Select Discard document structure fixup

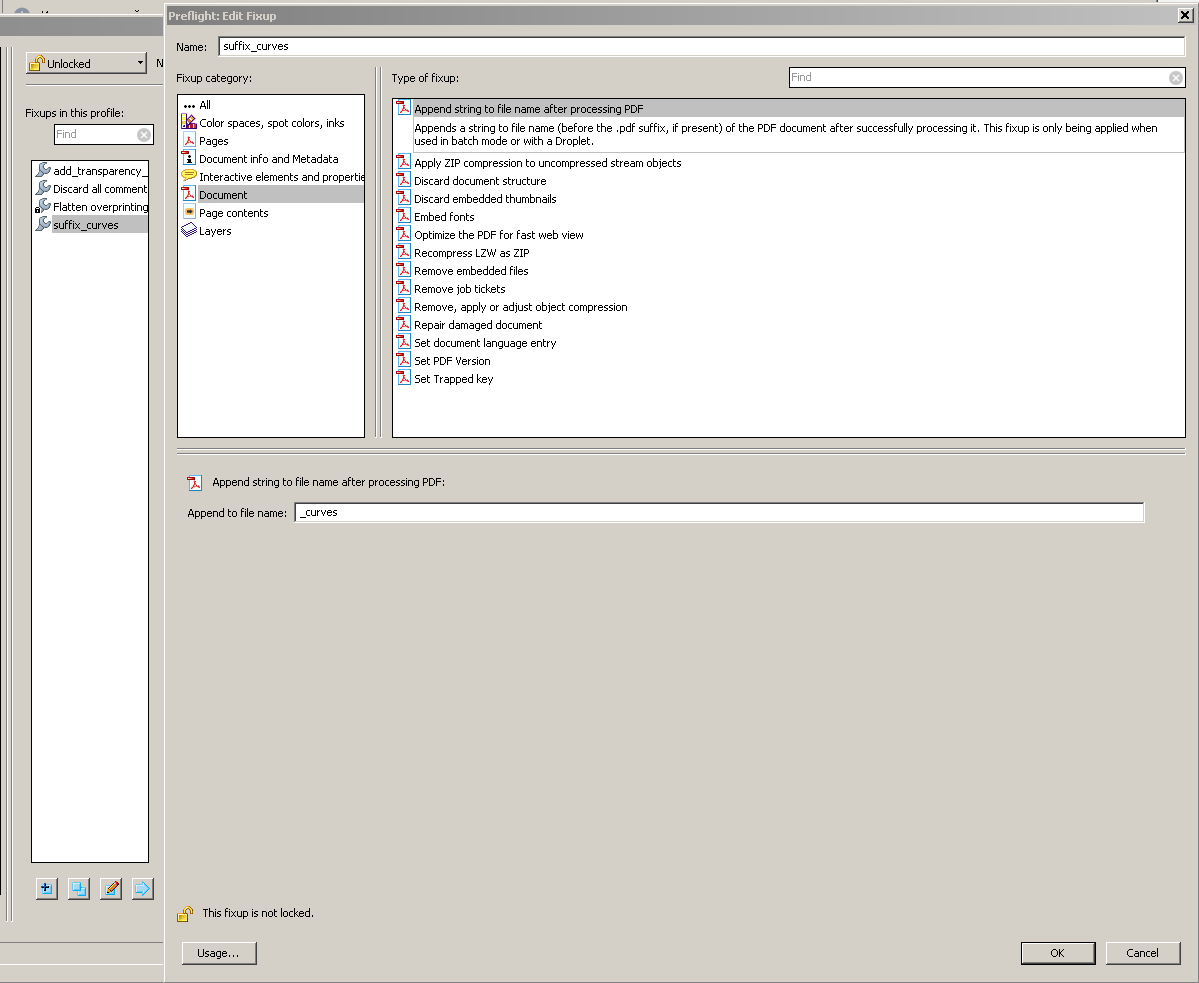[x=789, y=180]
